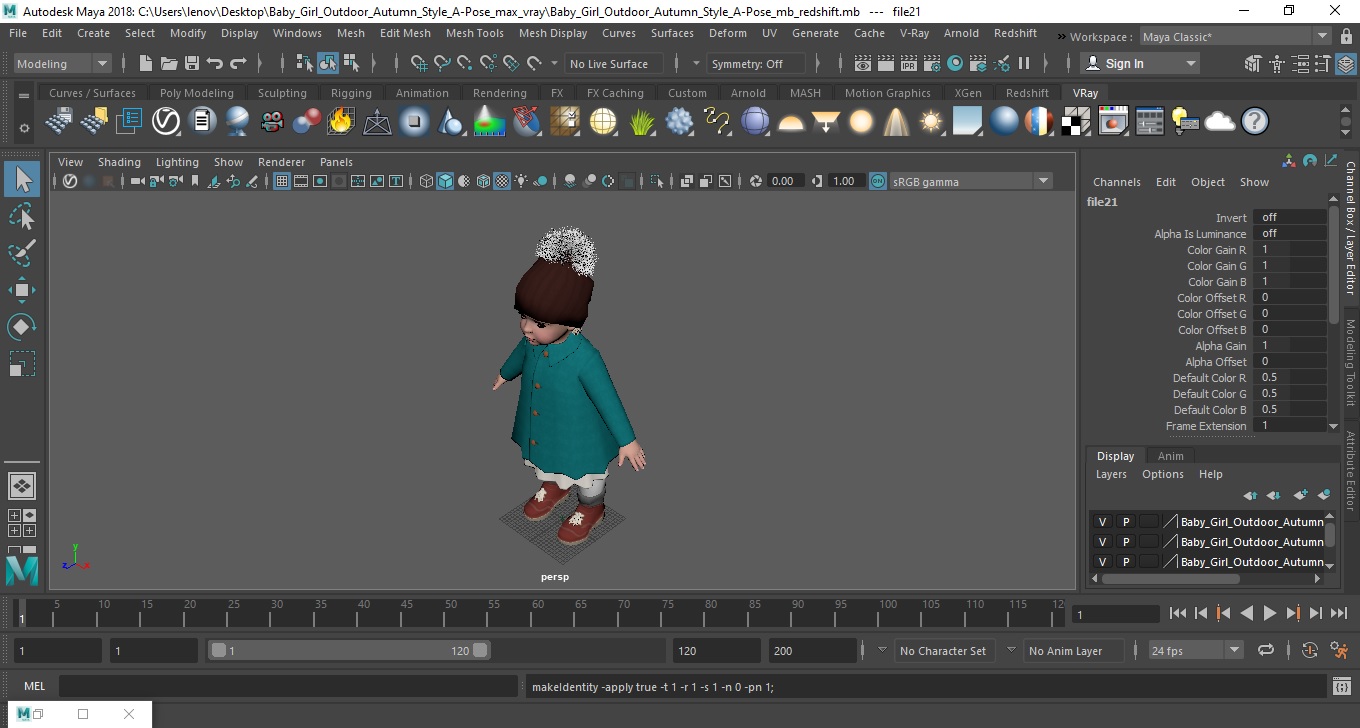1360x728 pixels.
Task: Open the shelf settings gear icon
Action: click(x=24, y=128)
